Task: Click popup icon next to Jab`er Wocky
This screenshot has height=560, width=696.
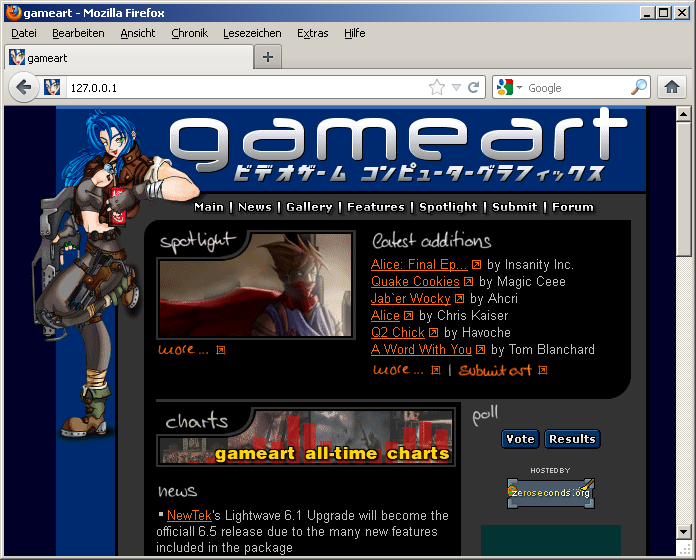Action: point(459,299)
